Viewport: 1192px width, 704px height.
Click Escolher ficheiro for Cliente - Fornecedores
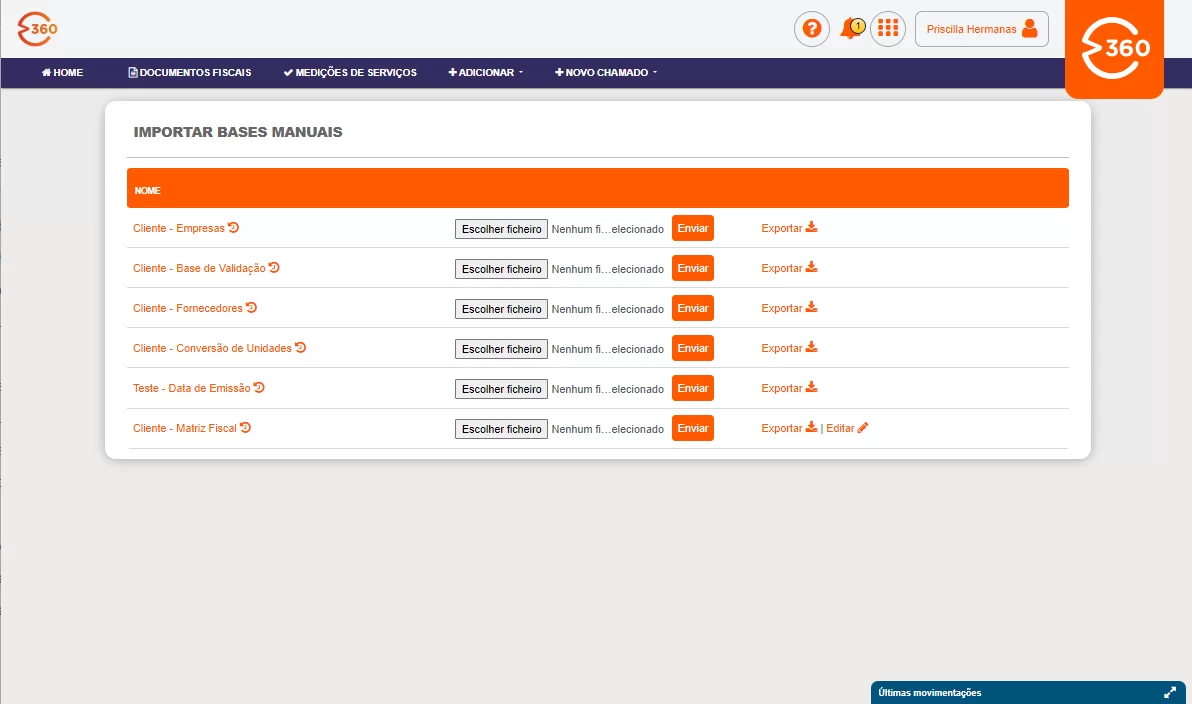click(x=501, y=309)
